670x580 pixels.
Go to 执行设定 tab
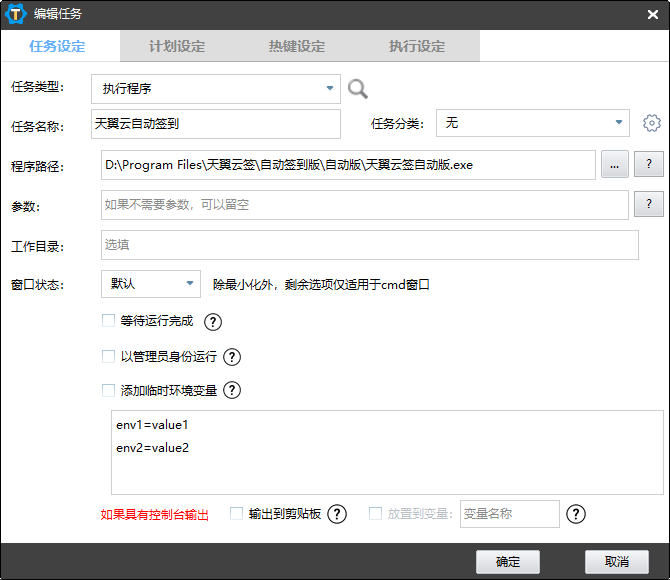417,46
